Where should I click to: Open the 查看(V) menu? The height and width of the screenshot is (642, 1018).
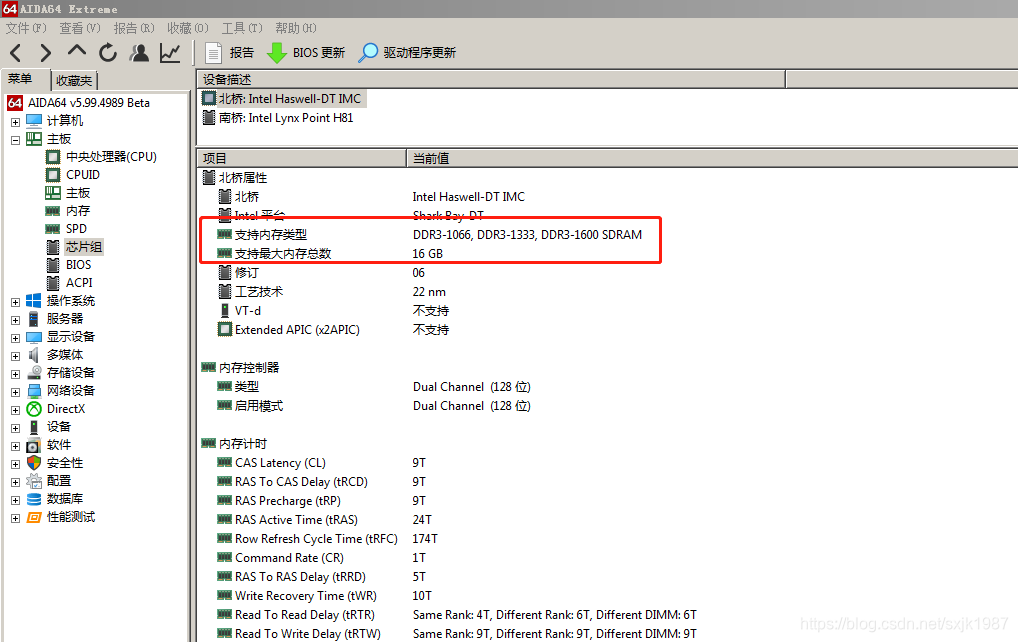click(x=80, y=28)
